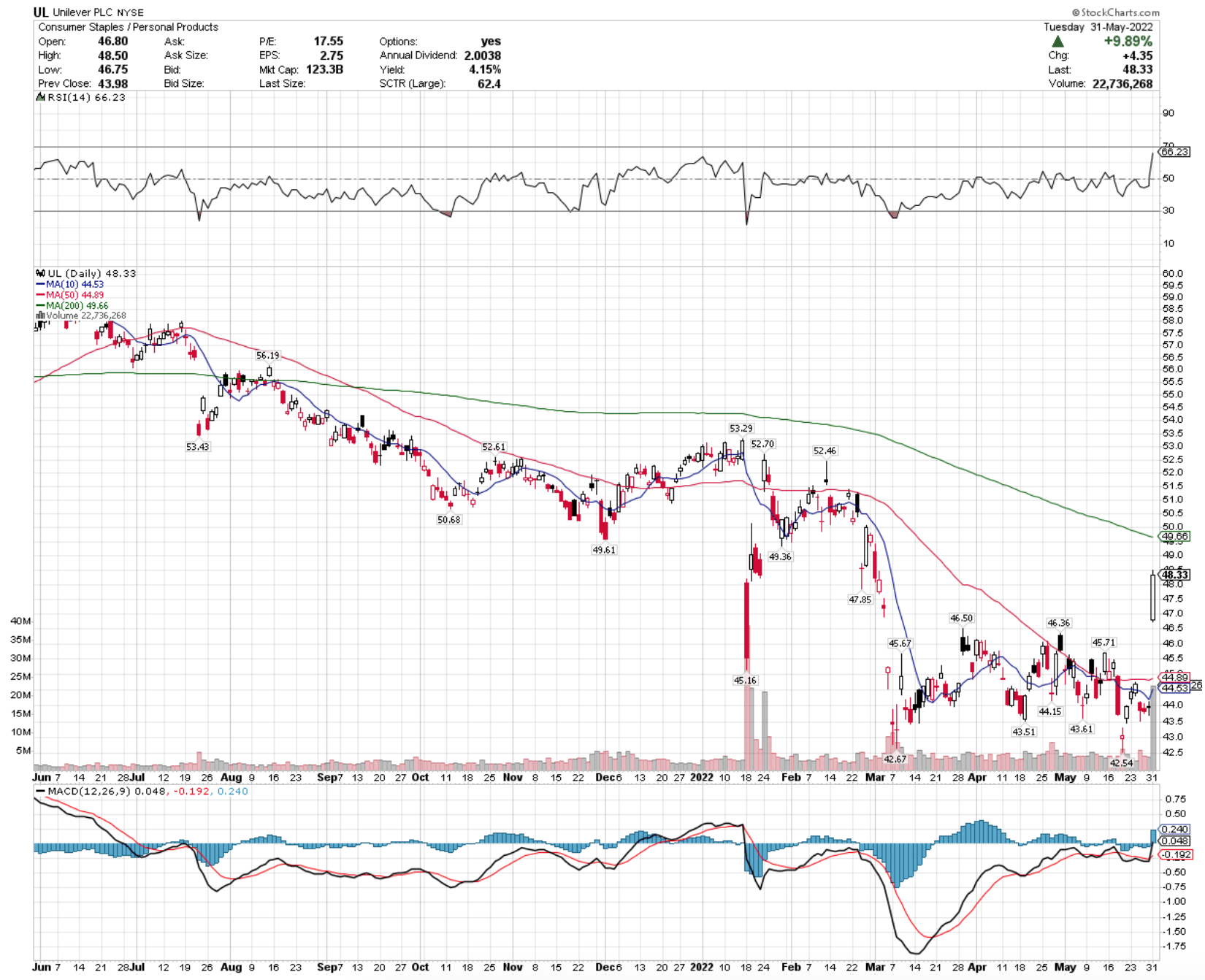Click the Unilever PLC company name
This screenshot has height=980, width=1205.
click(84, 12)
